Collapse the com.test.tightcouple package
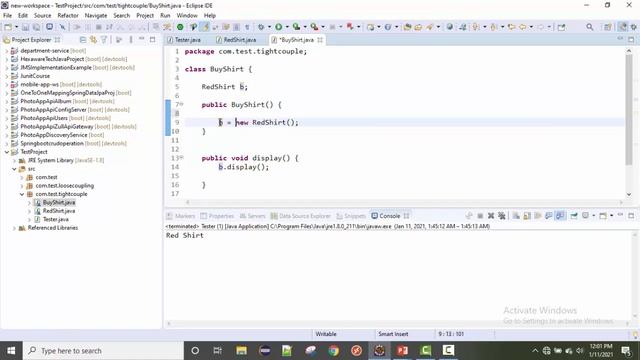Viewport: 640px width, 360px height. tap(22, 194)
